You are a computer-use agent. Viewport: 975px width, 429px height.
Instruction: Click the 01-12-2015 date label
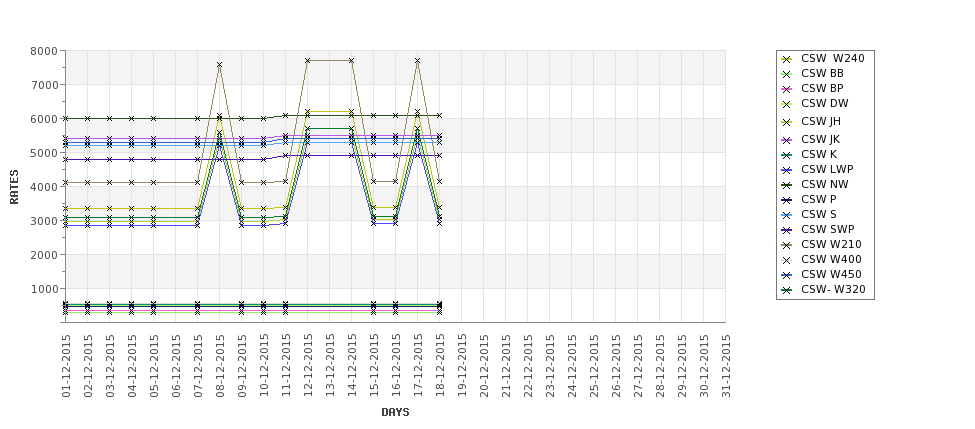pos(66,366)
